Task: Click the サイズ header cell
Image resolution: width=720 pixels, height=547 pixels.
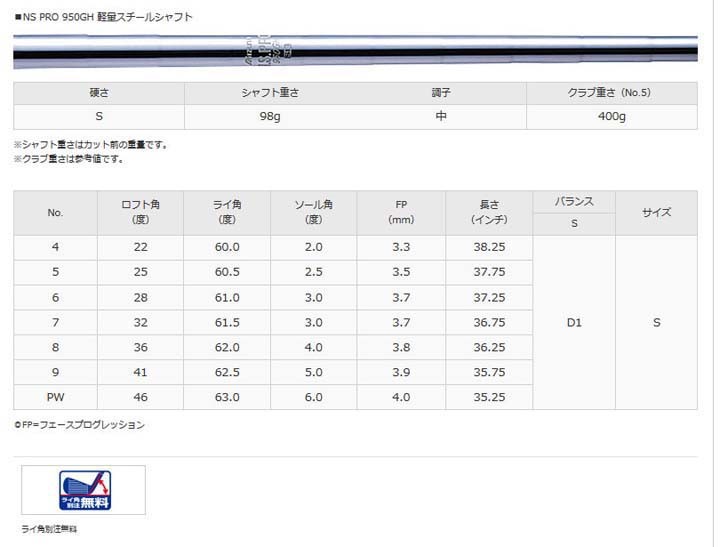Action: 656,213
